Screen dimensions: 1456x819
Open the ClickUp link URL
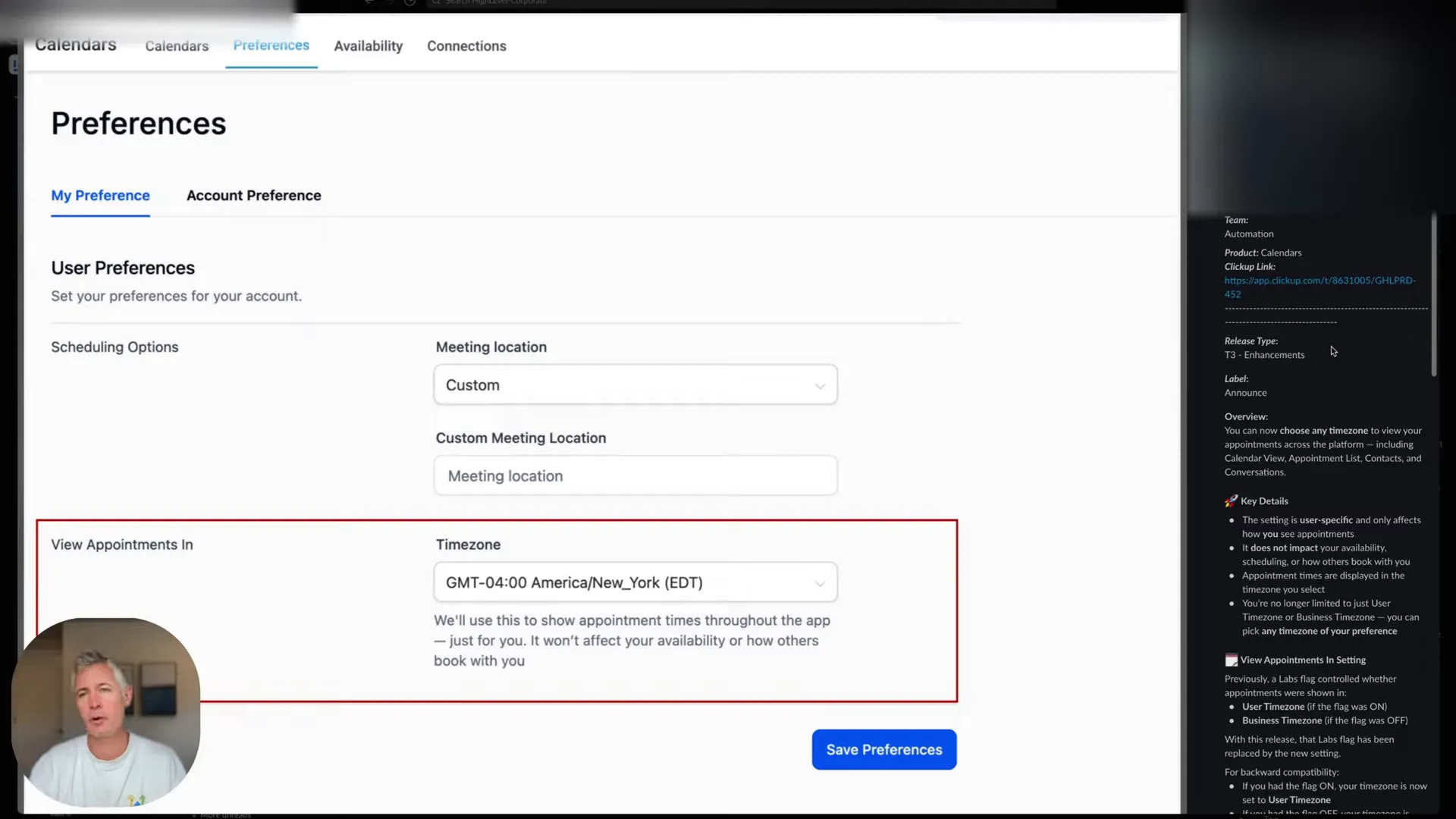coord(1319,287)
